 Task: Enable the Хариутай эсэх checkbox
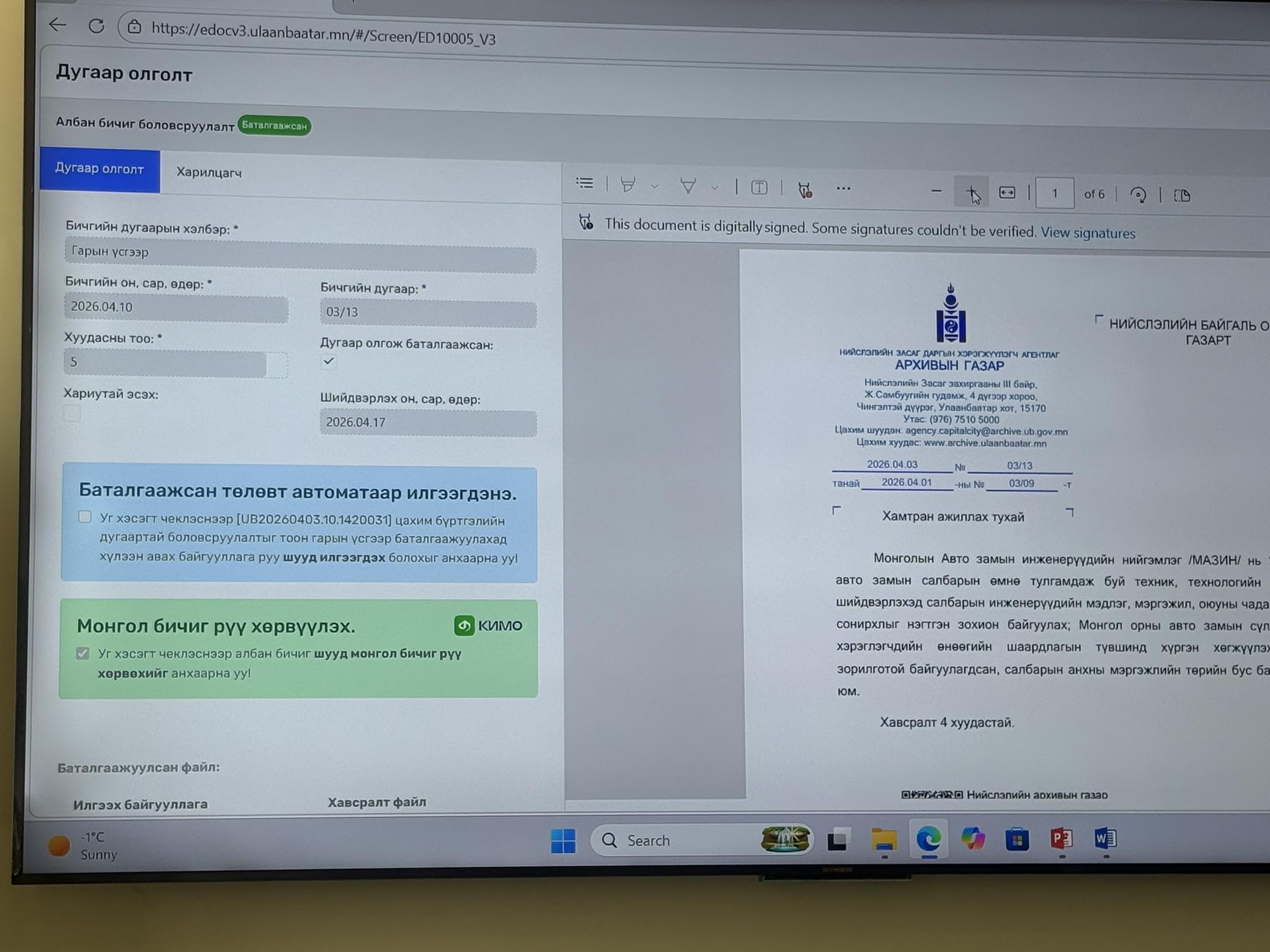[x=72, y=413]
